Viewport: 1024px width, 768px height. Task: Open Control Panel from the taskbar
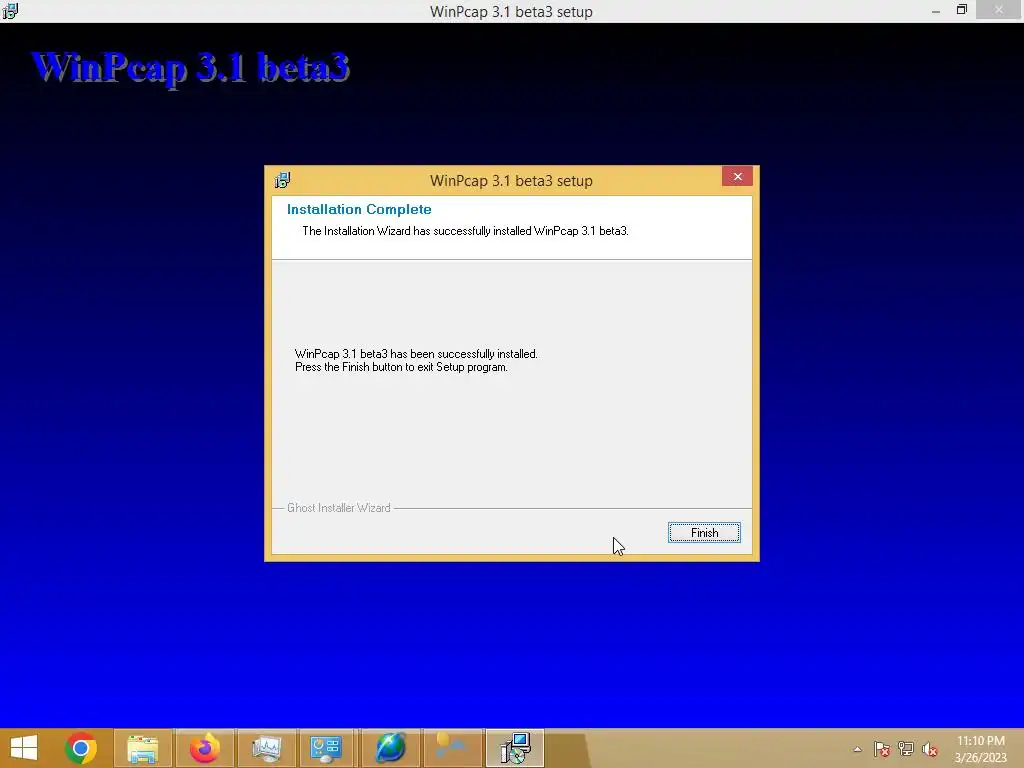(x=326, y=748)
